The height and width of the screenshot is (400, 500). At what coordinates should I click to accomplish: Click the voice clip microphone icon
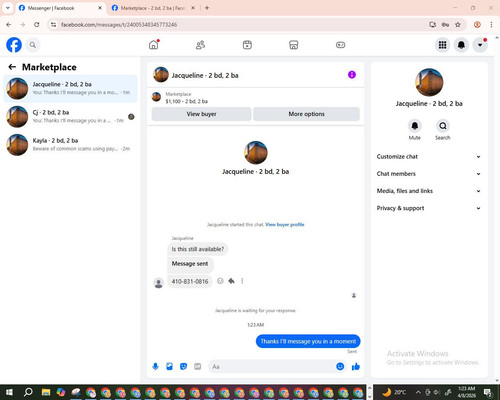(x=155, y=367)
